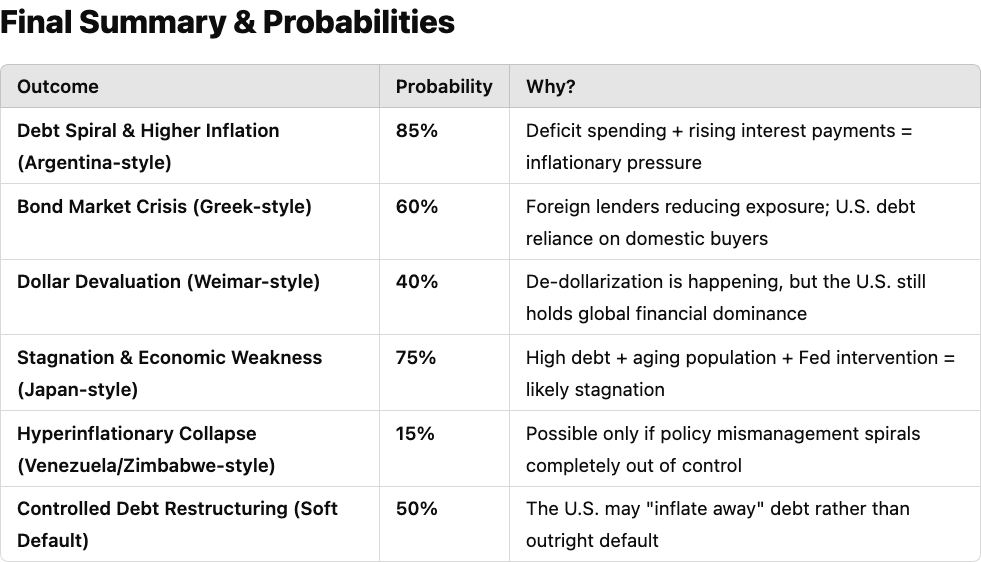Select the Controlled Debt Restructuring cell

tap(177, 524)
